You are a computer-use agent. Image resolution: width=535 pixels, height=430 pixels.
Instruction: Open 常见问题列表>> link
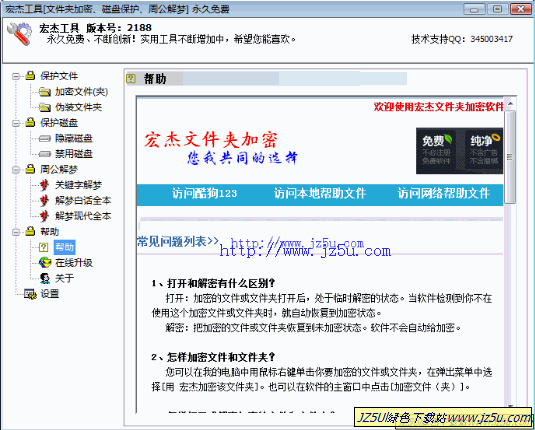(178, 242)
